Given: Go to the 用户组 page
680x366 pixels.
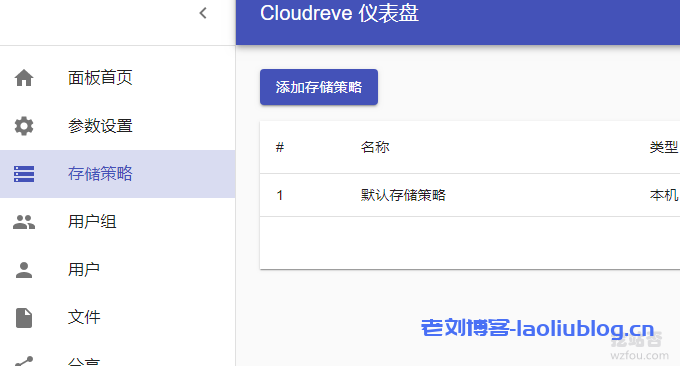Looking at the screenshot, I should (118, 222).
